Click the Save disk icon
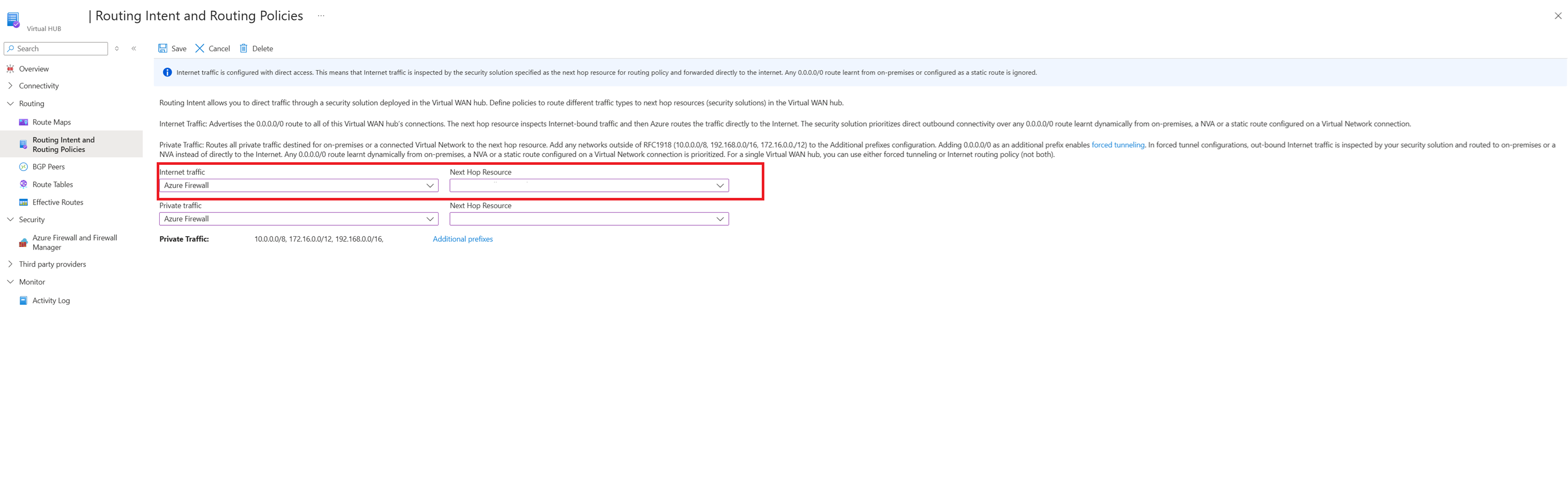Image resolution: width=1568 pixels, height=496 pixels. (x=163, y=49)
